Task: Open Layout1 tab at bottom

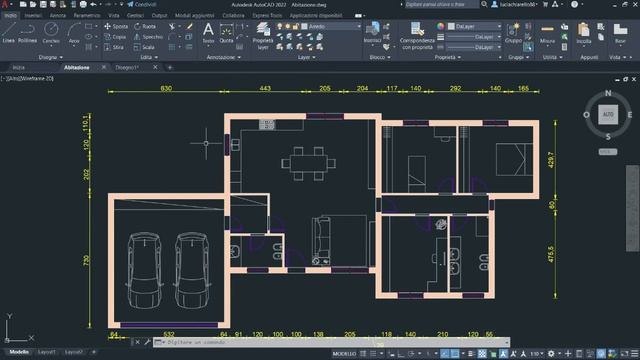Action: tap(47, 352)
